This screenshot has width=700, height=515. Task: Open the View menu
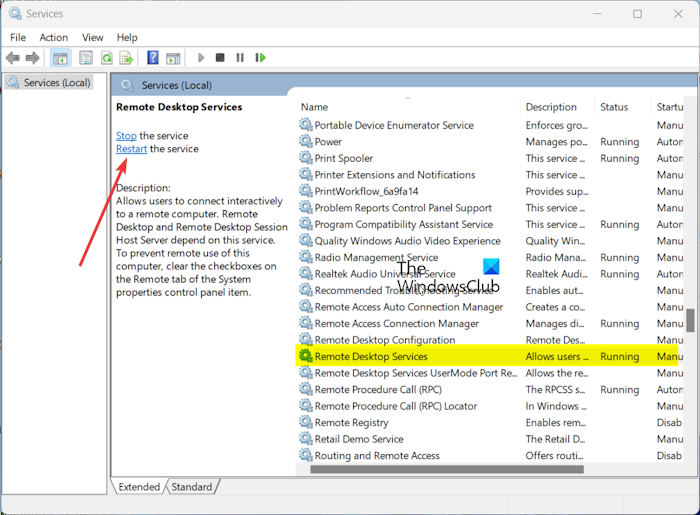click(x=92, y=37)
